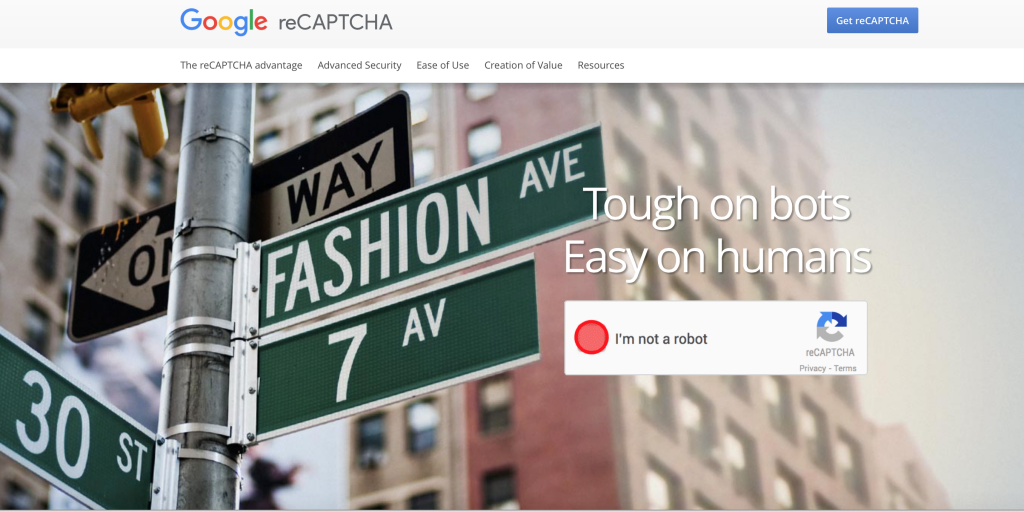Viewport: 1024px width, 512px height.
Task: Go to Advanced Security nav item
Action: (359, 65)
